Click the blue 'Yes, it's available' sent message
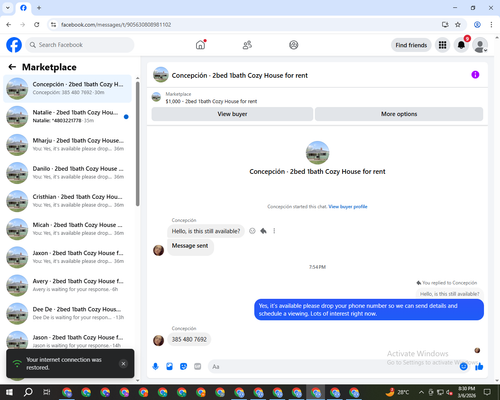Viewport: 500px width, 400px height. [369, 310]
